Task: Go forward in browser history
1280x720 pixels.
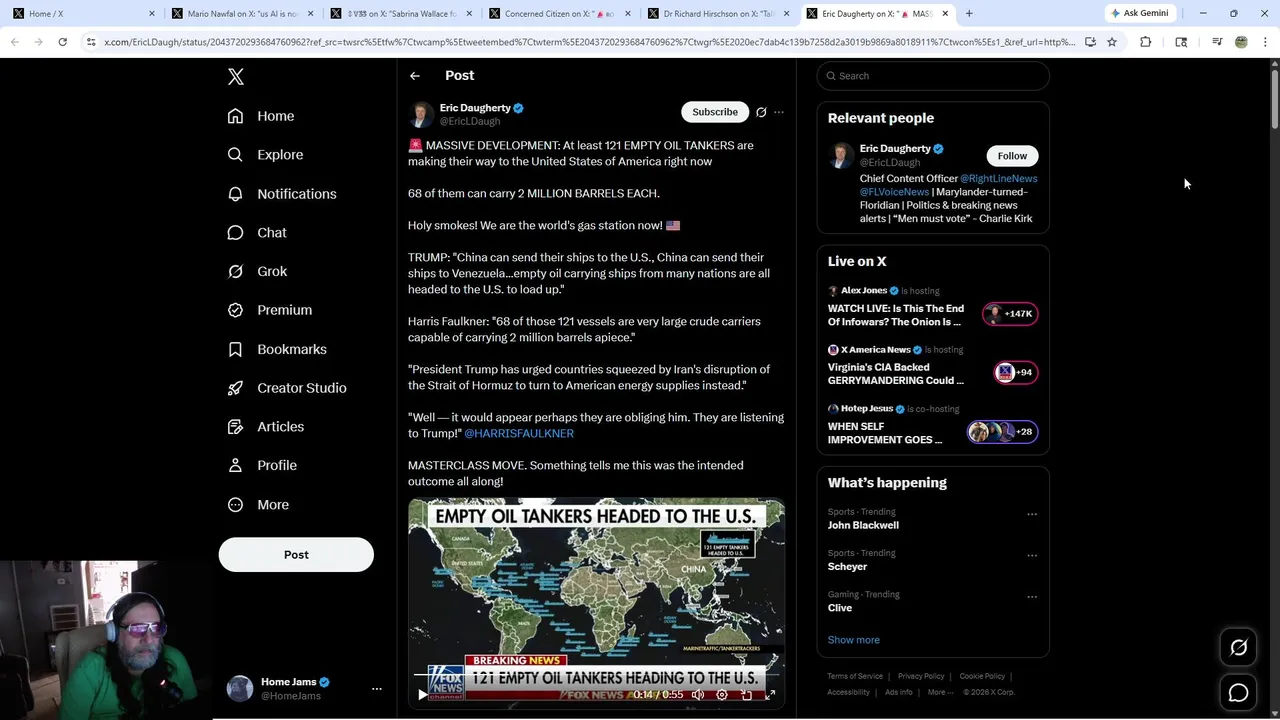Action: [x=38, y=42]
